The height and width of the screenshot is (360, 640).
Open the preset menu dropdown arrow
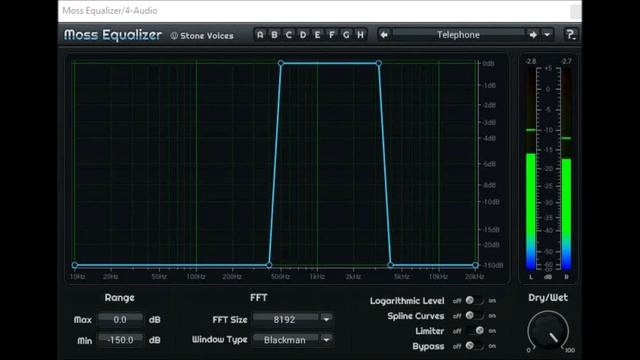coord(547,35)
